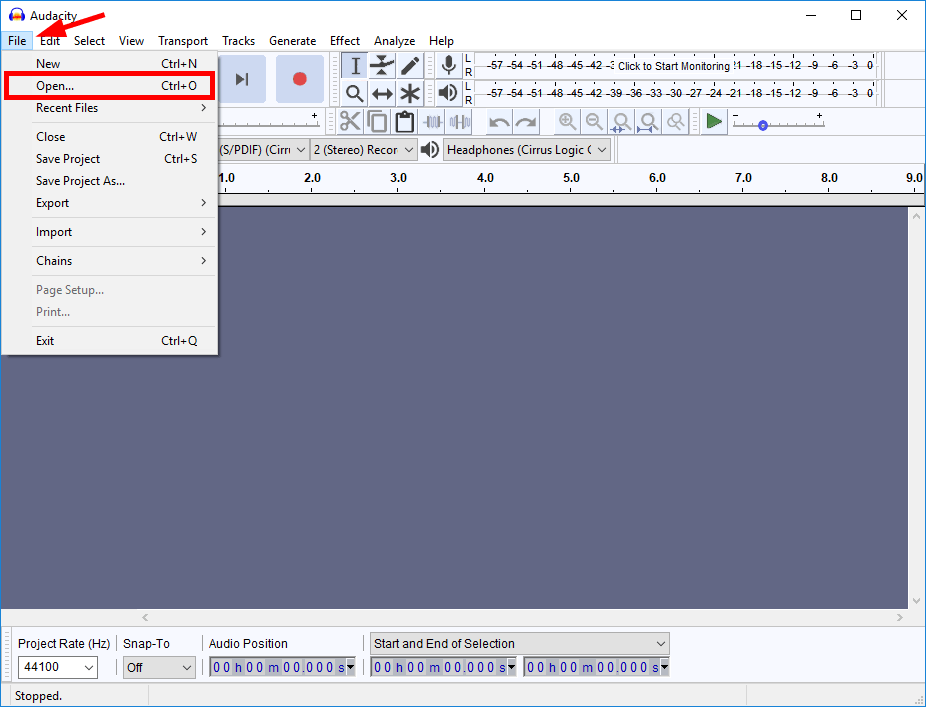Select the Multi-Tool asterisk icon

pyautogui.click(x=409, y=93)
